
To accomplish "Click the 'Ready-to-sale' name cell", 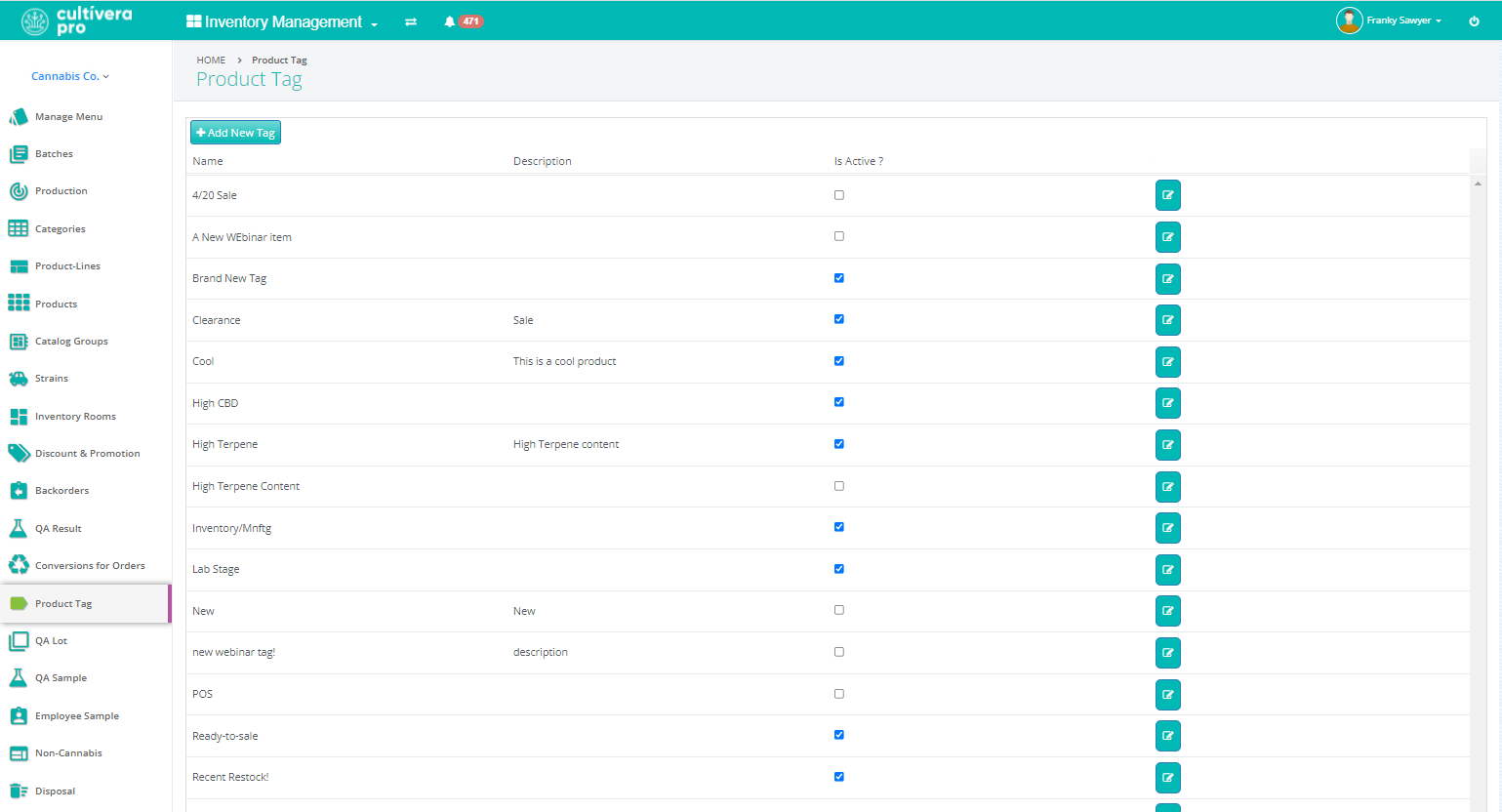I will [x=225, y=736].
